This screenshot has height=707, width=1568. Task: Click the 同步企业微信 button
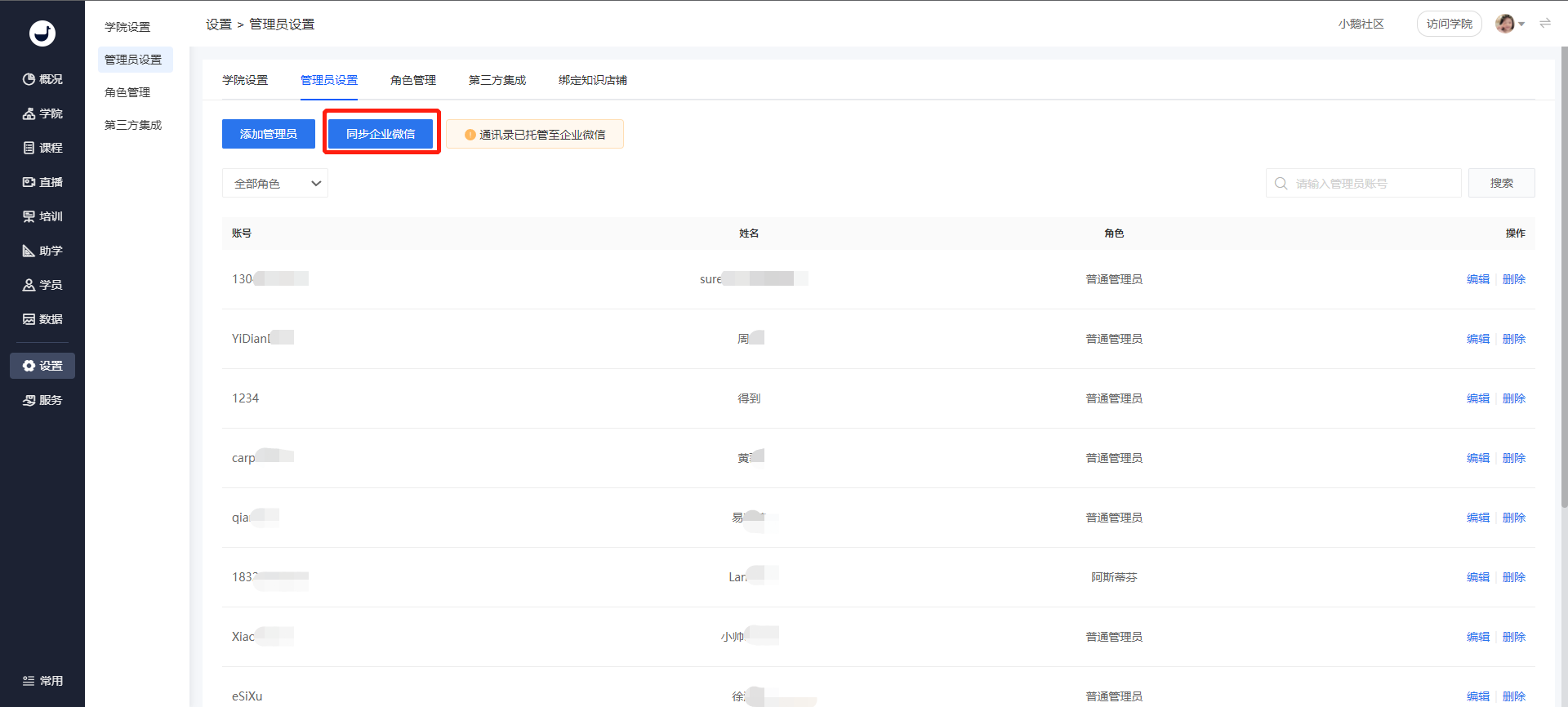[x=381, y=134]
